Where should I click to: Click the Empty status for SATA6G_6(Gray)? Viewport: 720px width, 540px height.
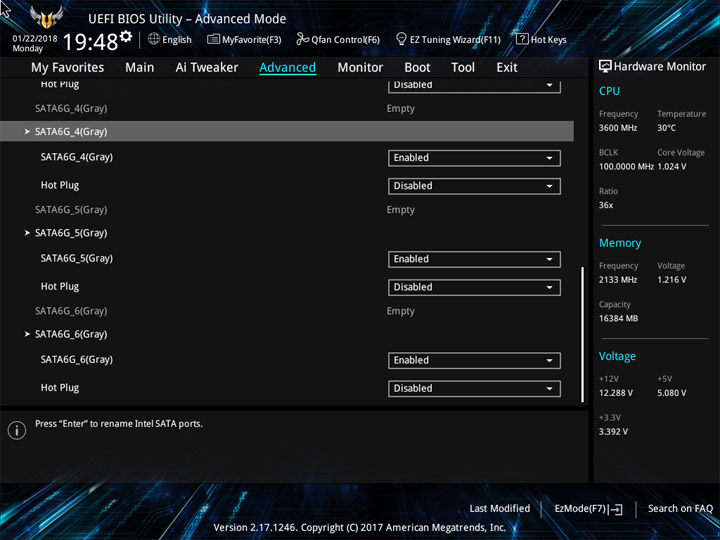click(x=401, y=311)
